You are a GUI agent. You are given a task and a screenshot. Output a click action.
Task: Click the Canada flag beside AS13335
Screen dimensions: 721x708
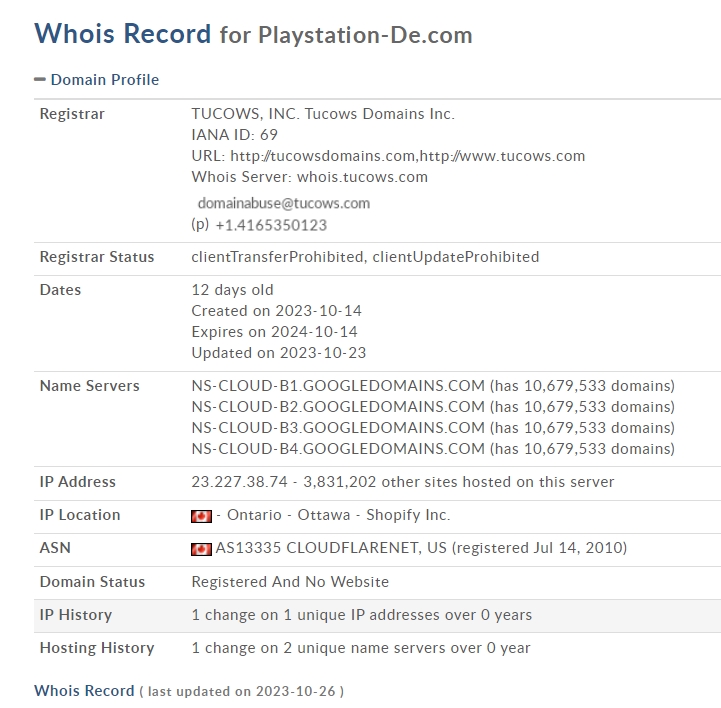pyautogui.click(x=201, y=549)
